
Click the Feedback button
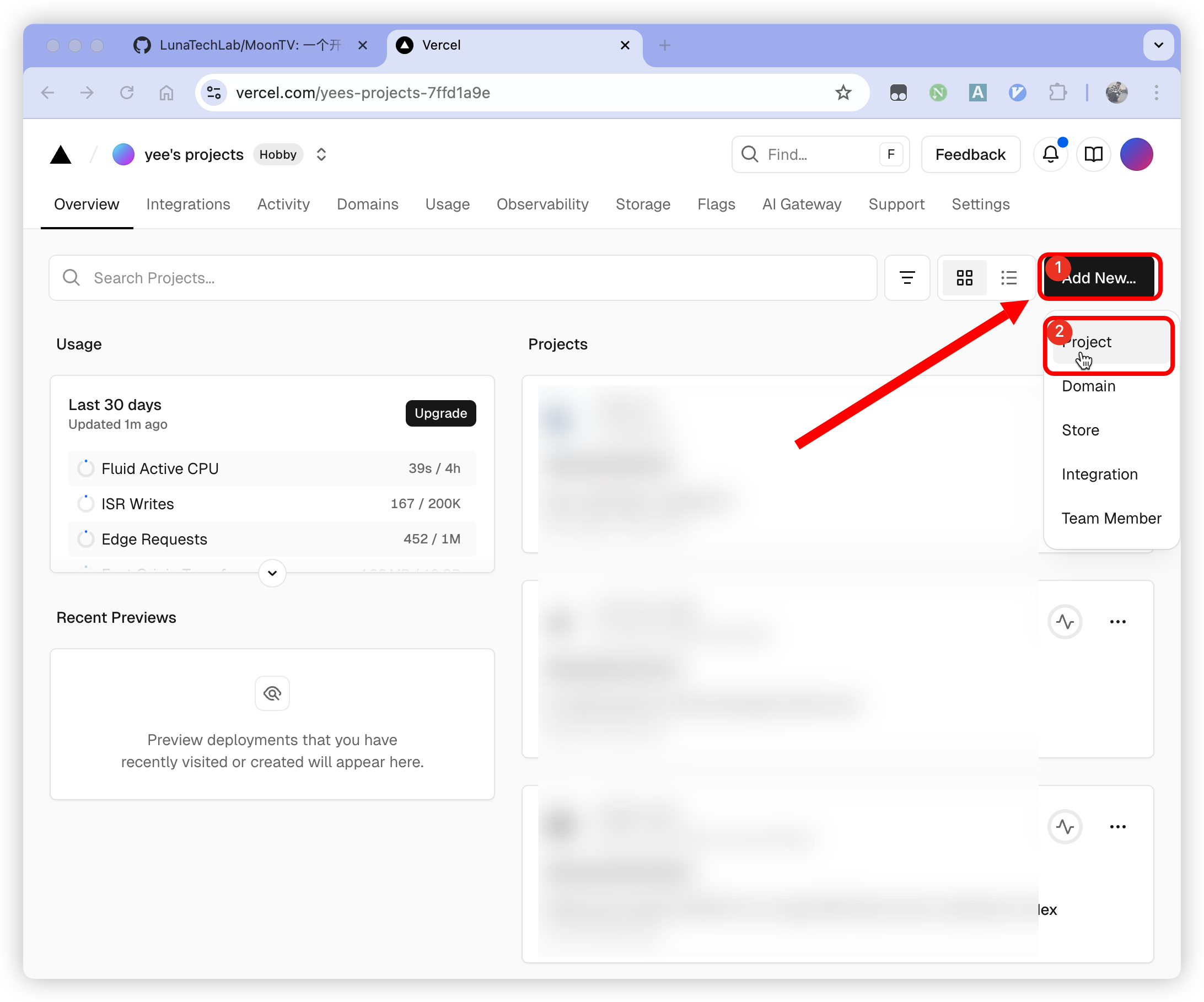(x=970, y=154)
